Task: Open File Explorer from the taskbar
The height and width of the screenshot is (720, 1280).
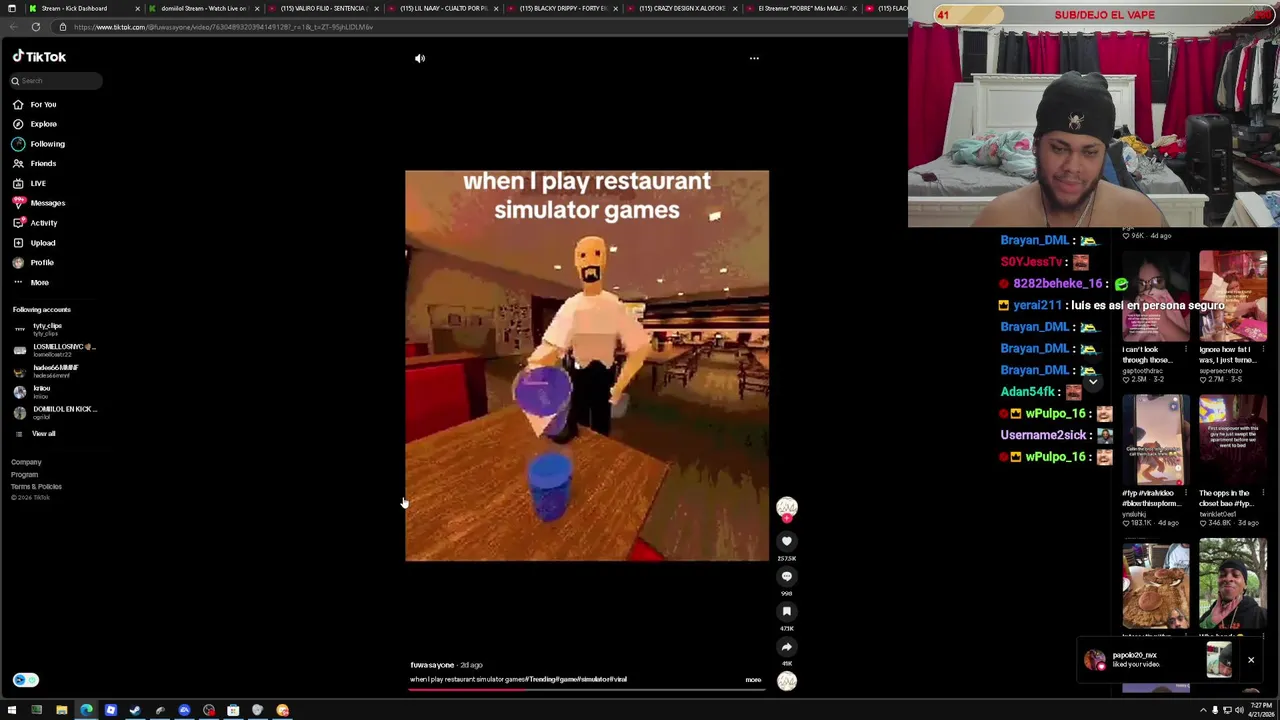Action: pyautogui.click(x=61, y=710)
